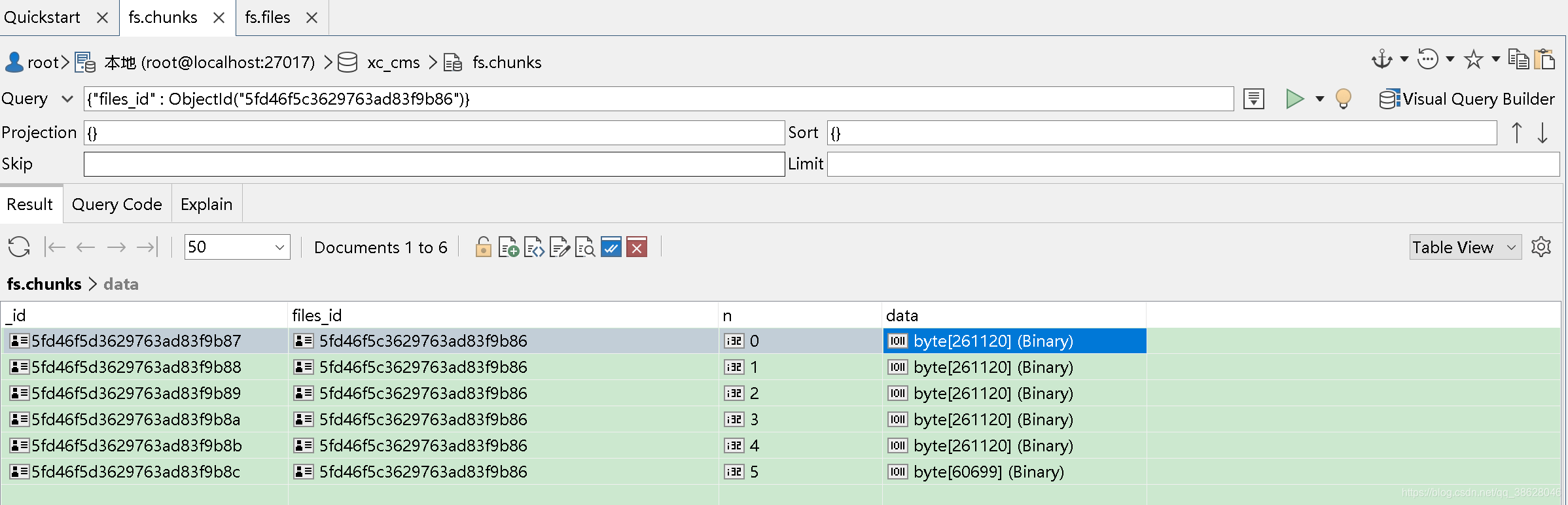Select data cell byte[60699] (Binary)
This screenshot has height=505, width=1568.
(x=1014, y=472)
